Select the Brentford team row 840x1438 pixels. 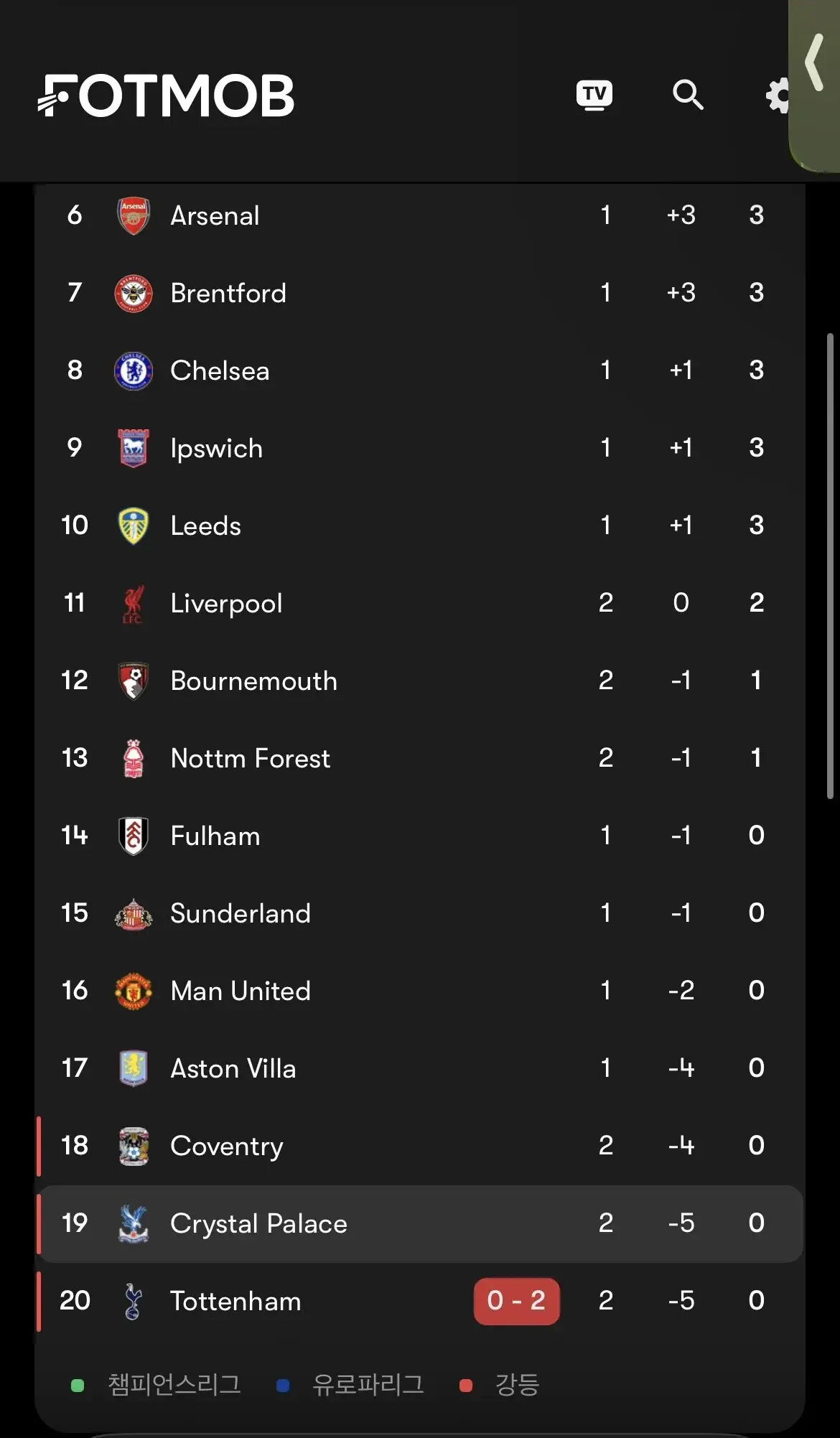pos(420,293)
